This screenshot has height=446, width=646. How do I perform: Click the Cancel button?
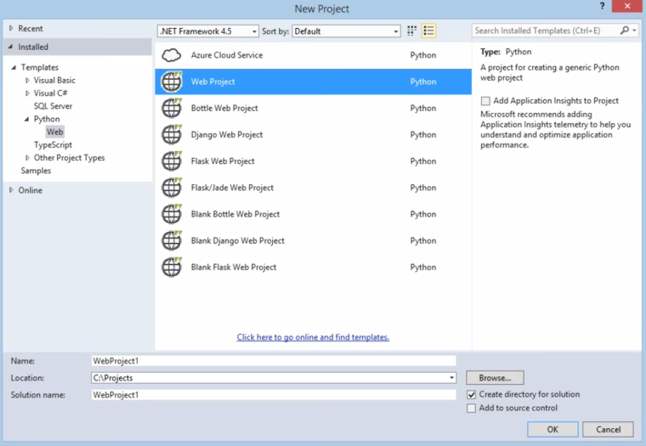(608, 430)
